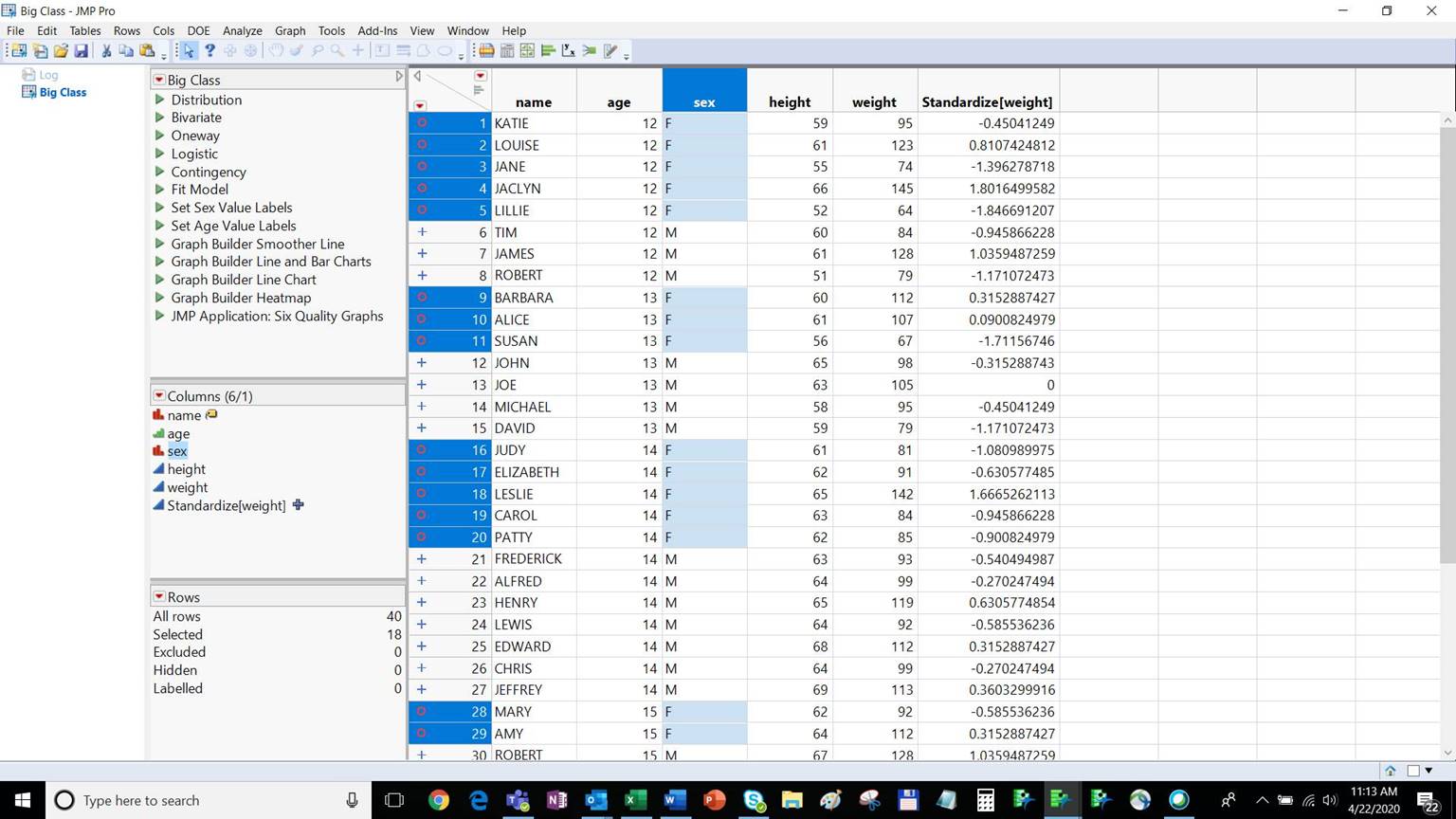Expand the Distribution script entry
The width and height of the screenshot is (1456, 819).
coord(159,100)
